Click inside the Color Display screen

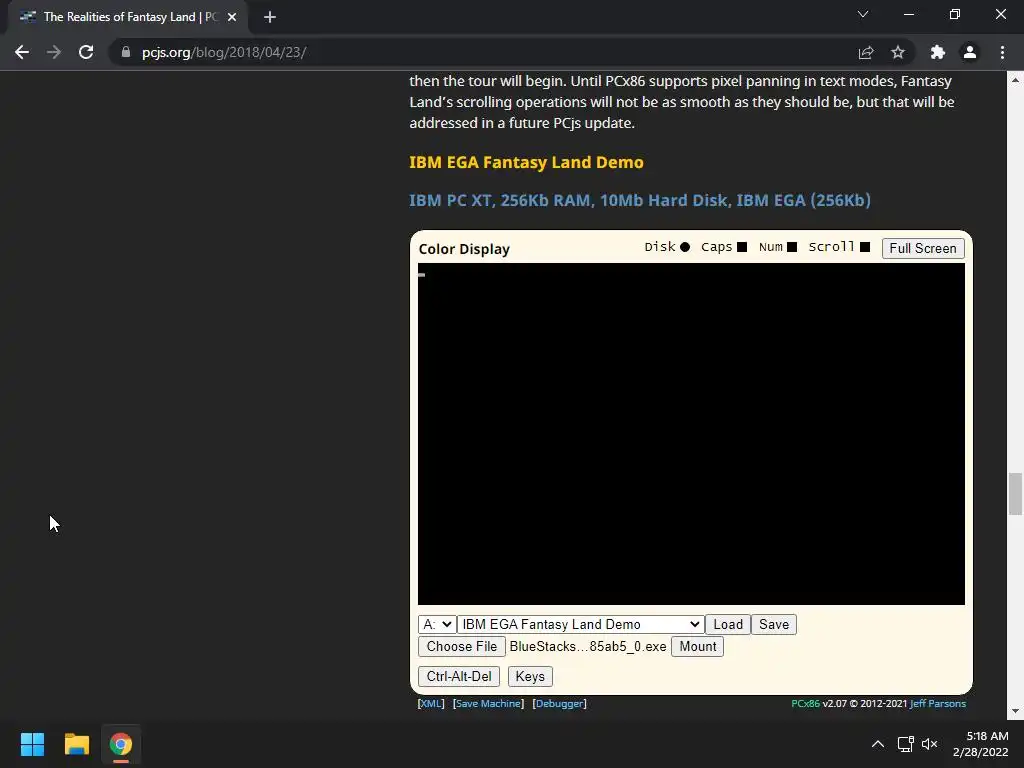[692, 434]
